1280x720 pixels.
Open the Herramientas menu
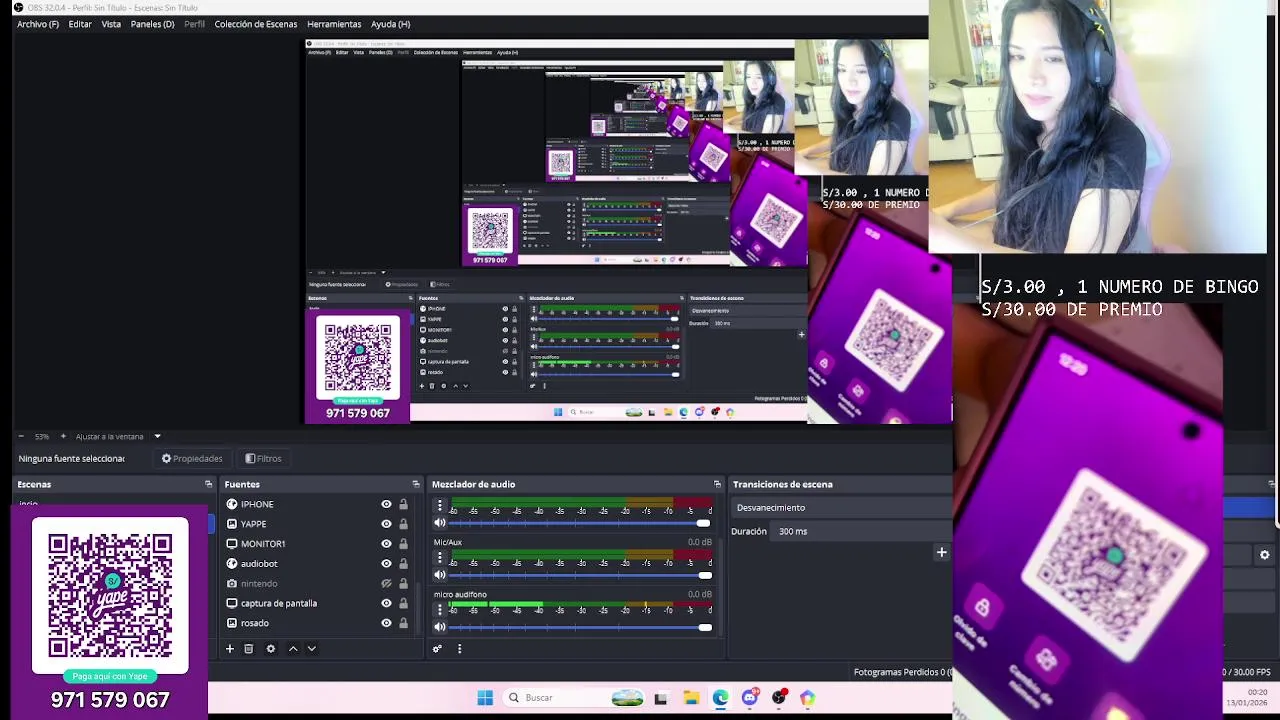click(x=334, y=24)
